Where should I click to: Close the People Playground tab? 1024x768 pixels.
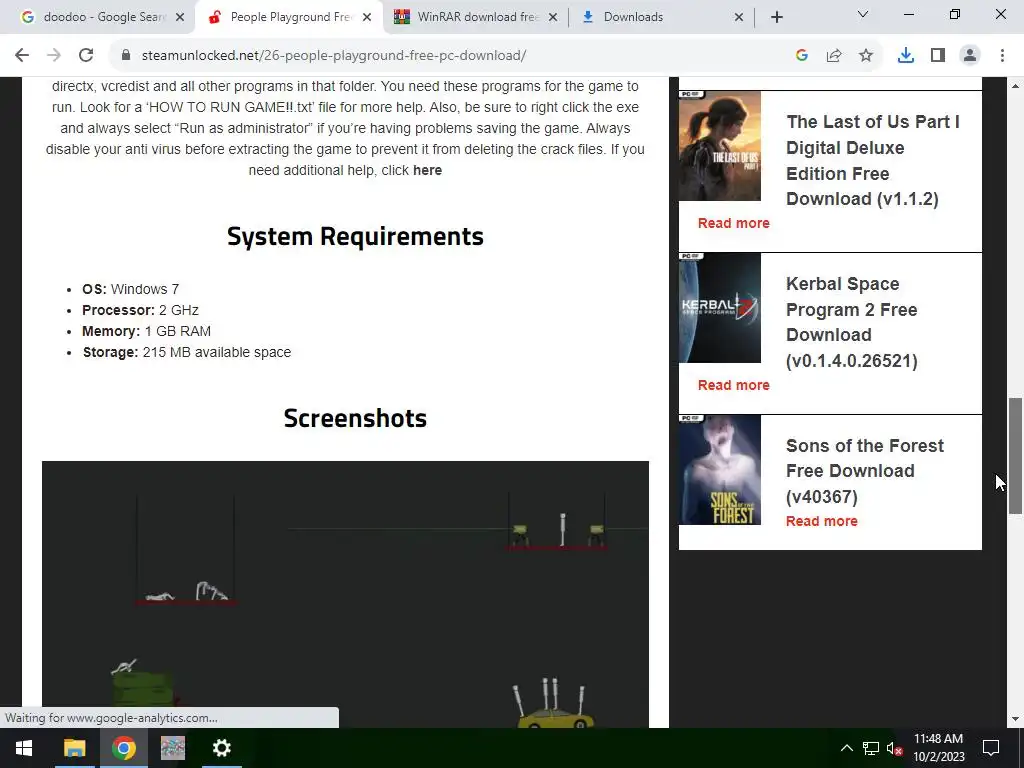[x=367, y=18]
